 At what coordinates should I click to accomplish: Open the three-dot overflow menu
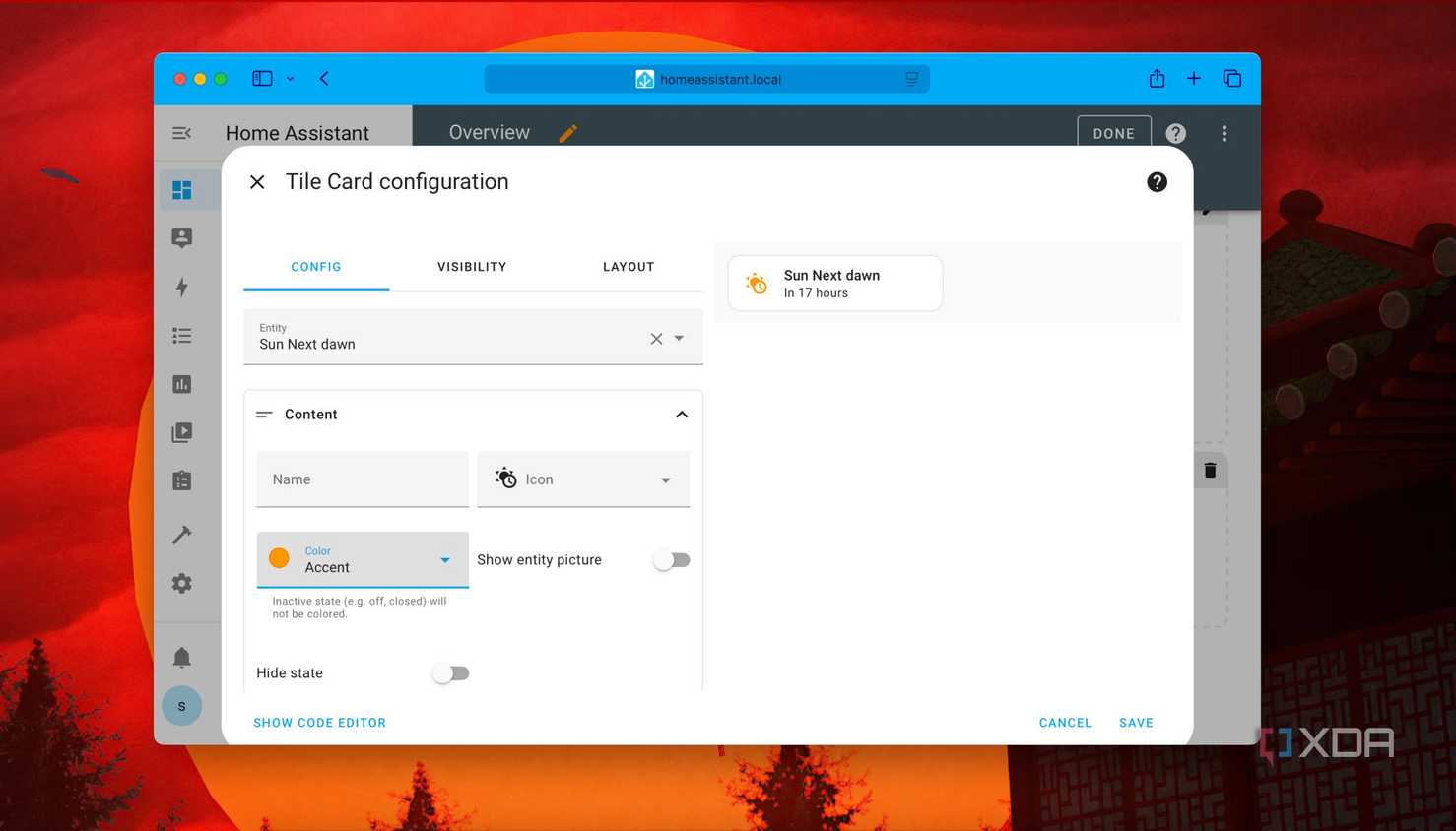click(x=1224, y=133)
